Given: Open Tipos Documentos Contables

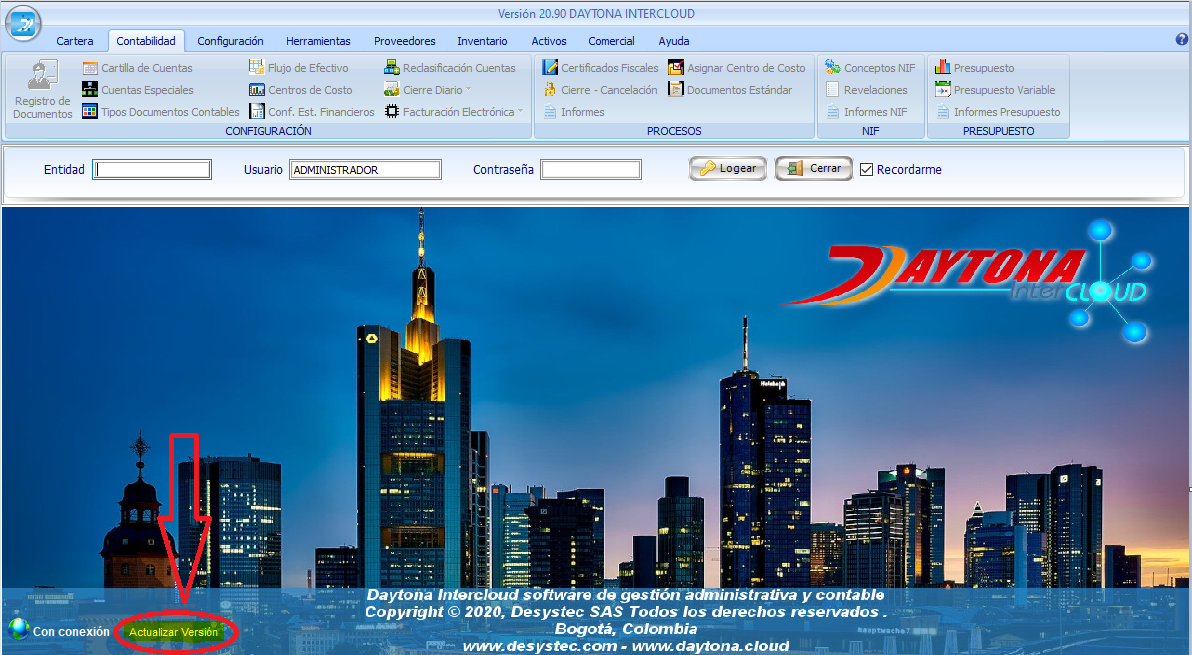Looking at the screenshot, I should tap(161, 112).
